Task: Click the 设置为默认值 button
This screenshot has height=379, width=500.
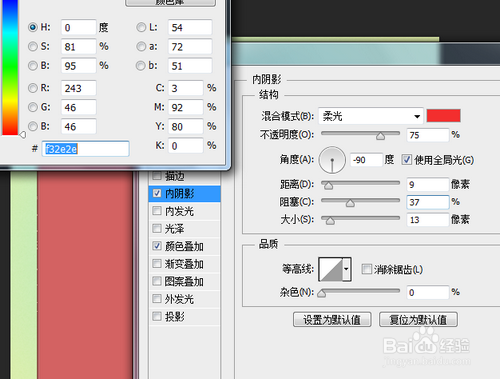Action: tap(332, 320)
